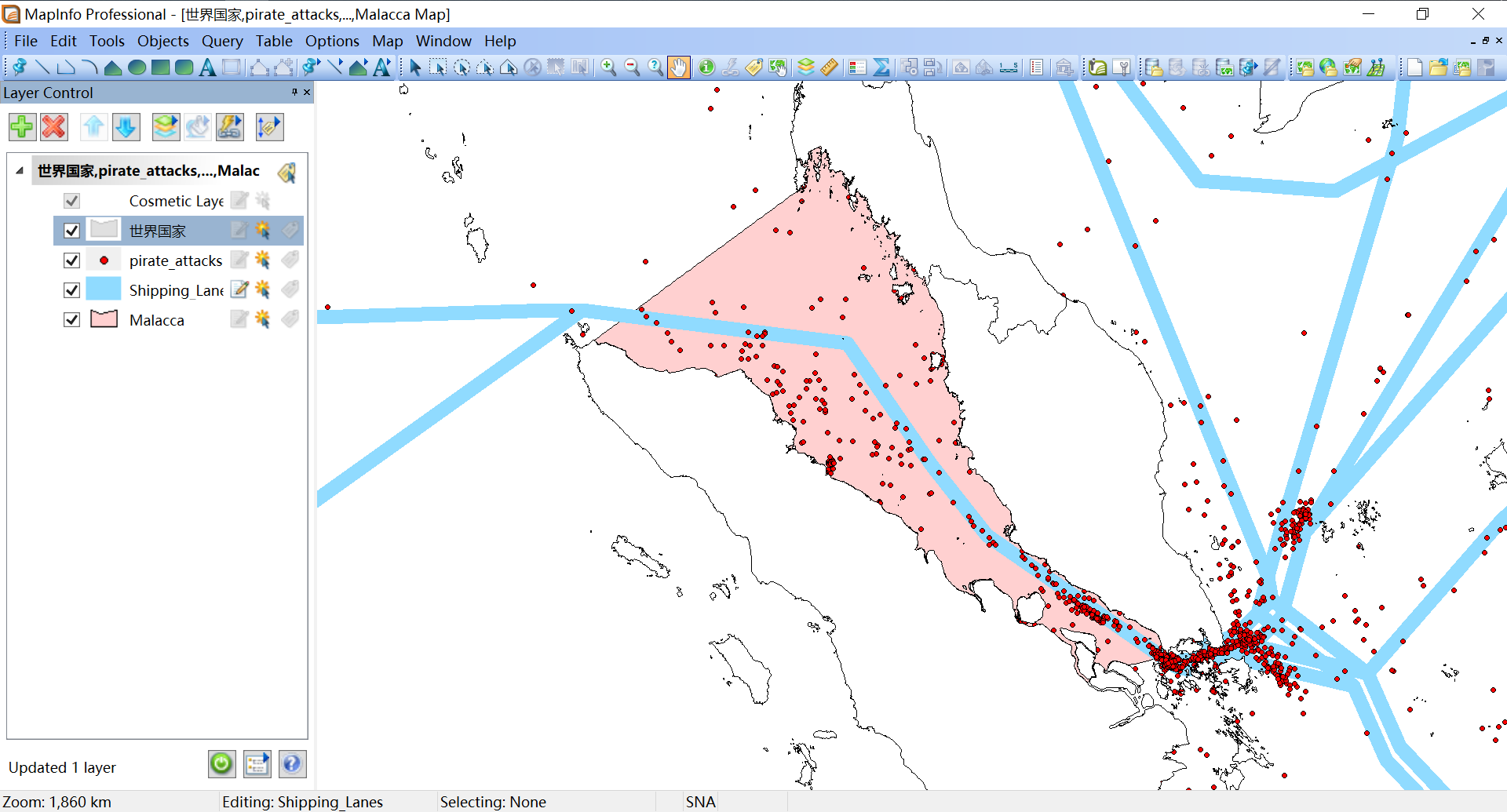Open the Line Style picker
Viewport: 1507px width, 812px height.
point(335,67)
